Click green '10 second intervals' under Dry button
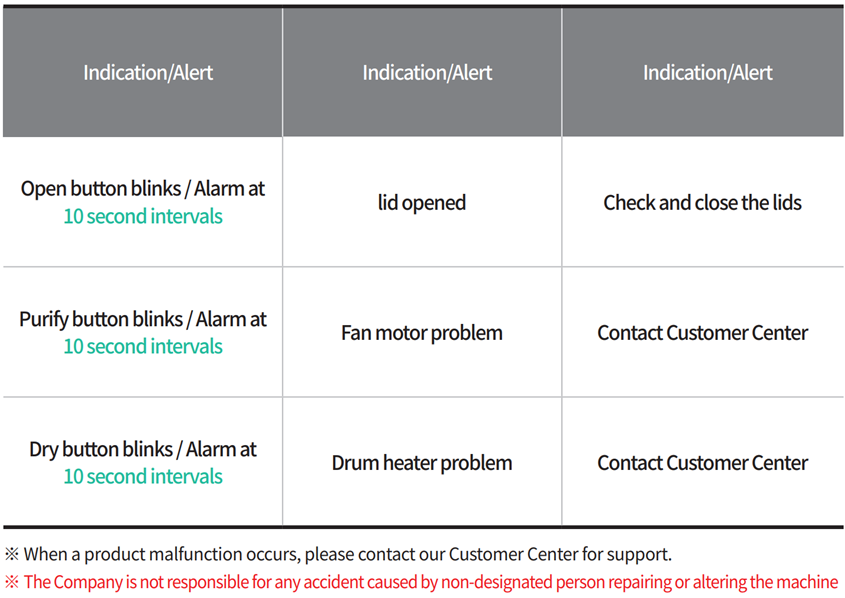845x598 pixels. click(143, 476)
